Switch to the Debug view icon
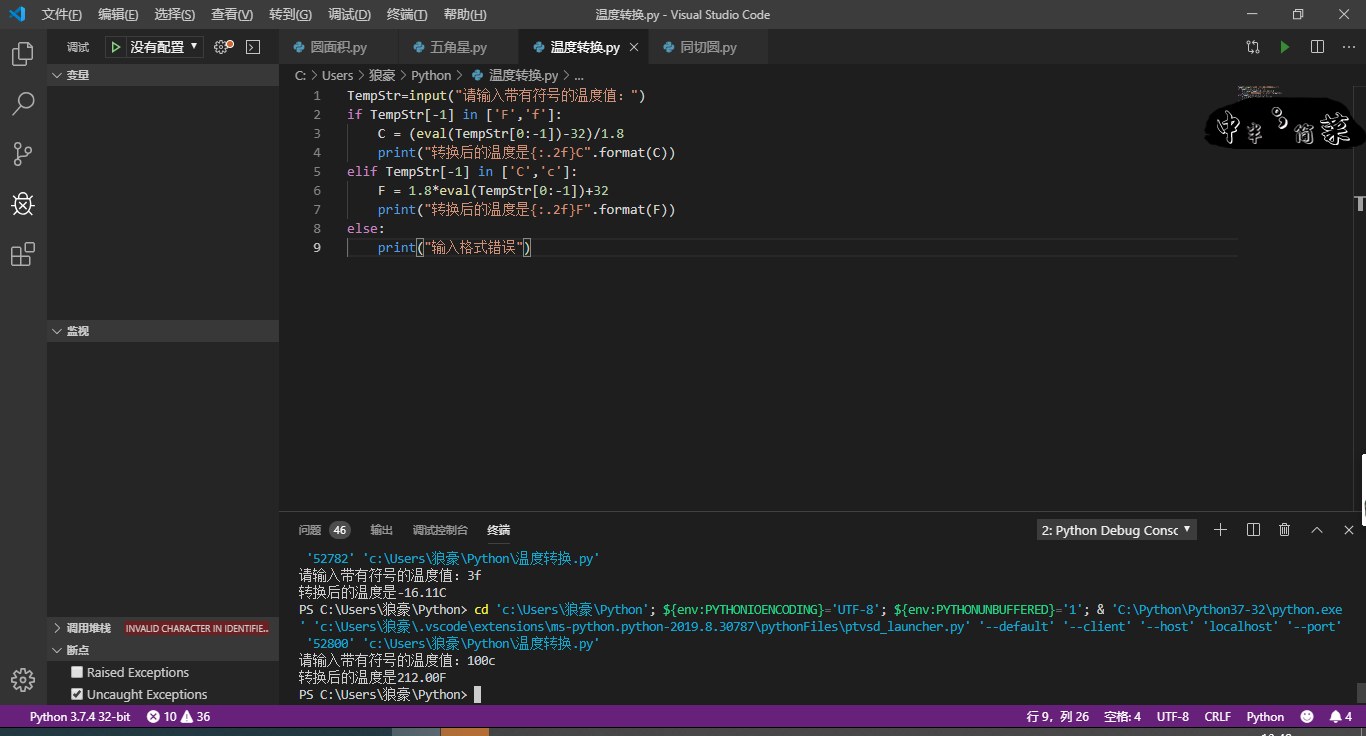The width and height of the screenshot is (1366, 736). 22,204
